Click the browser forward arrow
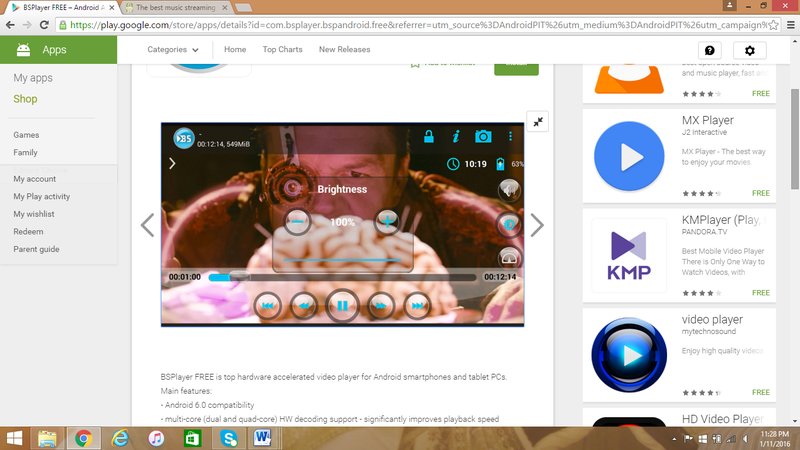Image resolution: width=800 pixels, height=450 pixels. (27, 25)
